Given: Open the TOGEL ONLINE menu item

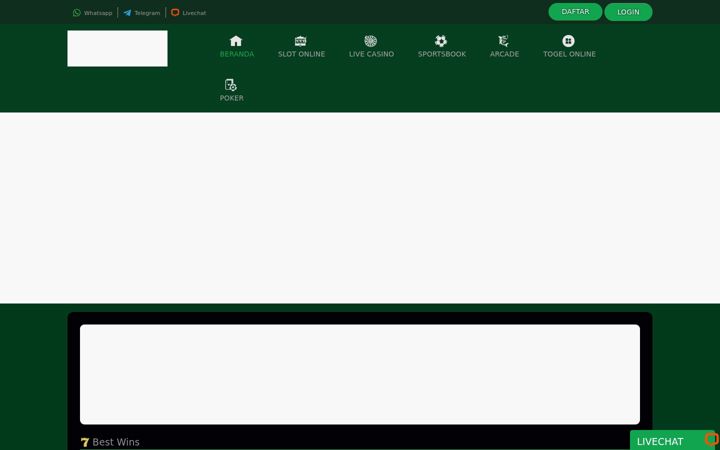Looking at the screenshot, I should 569,47.
